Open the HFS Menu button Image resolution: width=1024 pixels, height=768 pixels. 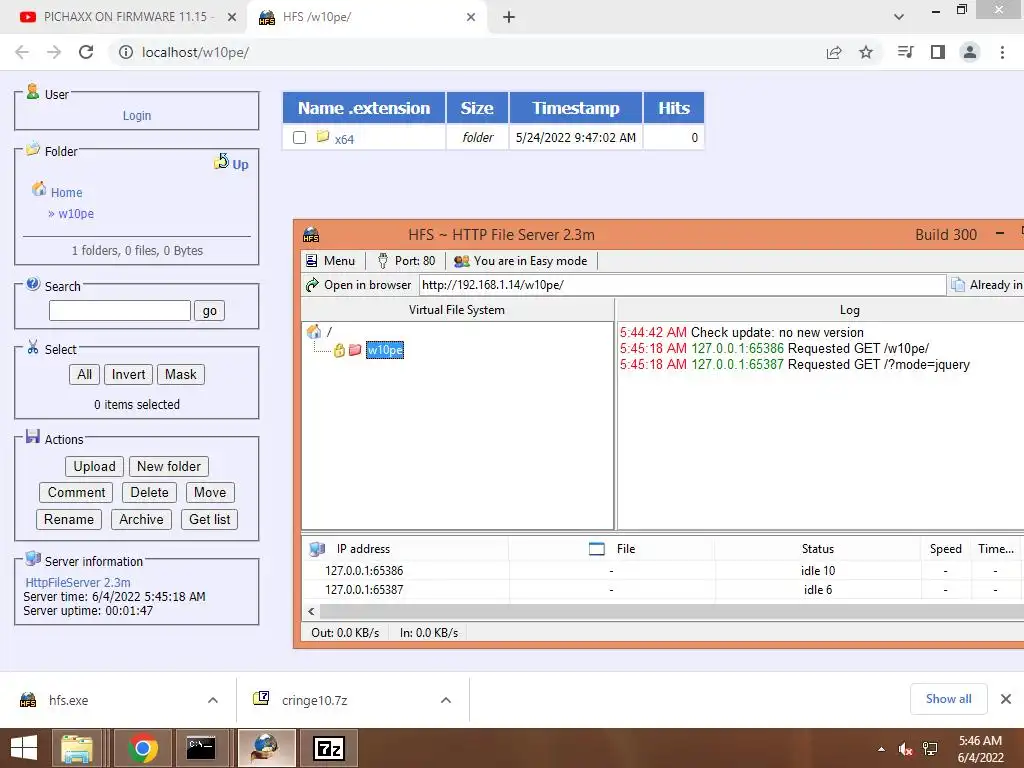click(330, 261)
